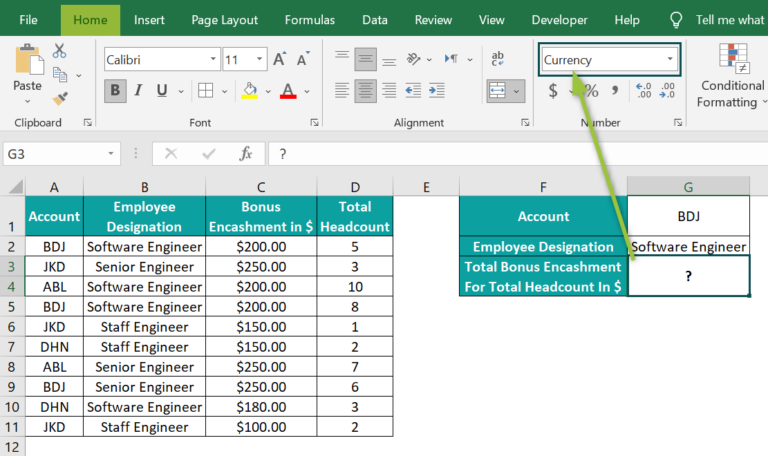Image resolution: width=768 pixels, height=456 pixels.
Task: Click the Wrap Text icon
Action: [x=498, y=60]
